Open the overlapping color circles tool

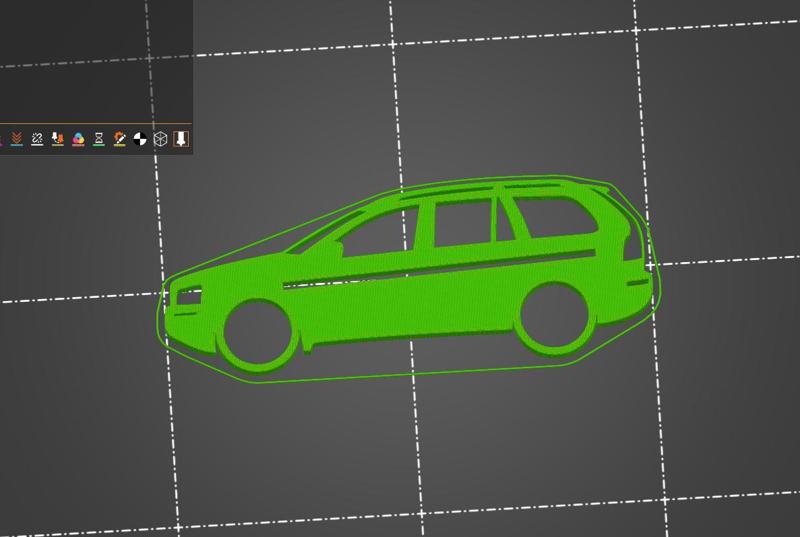pyautogui.click(x=78, y=138)
